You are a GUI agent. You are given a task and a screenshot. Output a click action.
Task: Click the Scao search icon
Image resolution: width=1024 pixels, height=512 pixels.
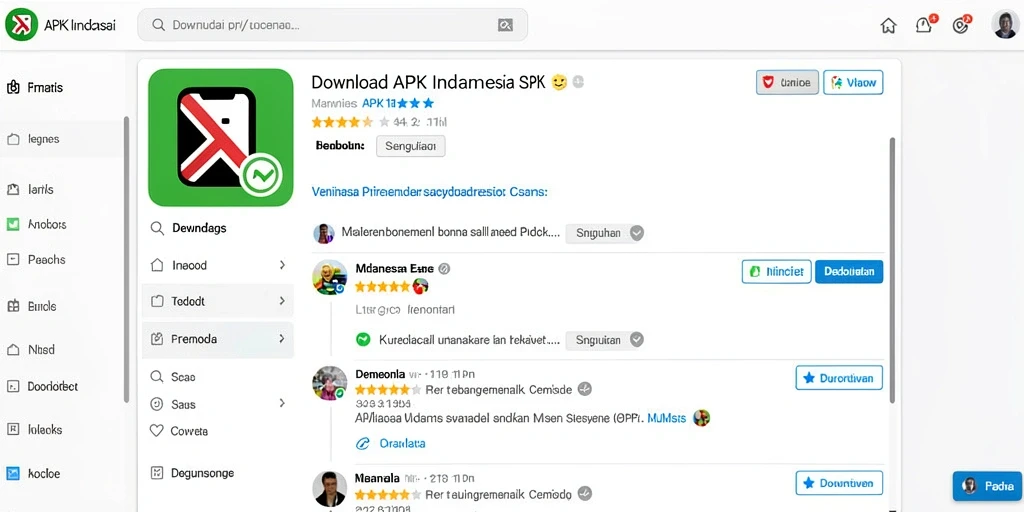[157, 377]
